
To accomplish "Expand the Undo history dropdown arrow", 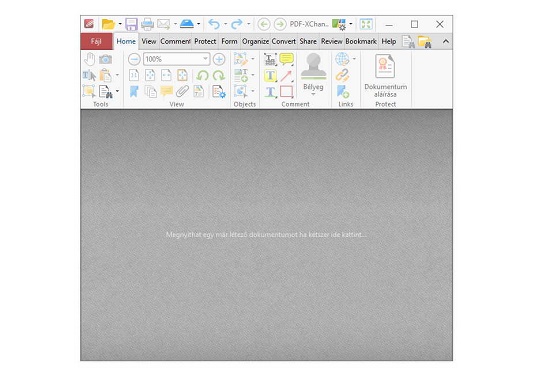I will [x=225, y=24].
